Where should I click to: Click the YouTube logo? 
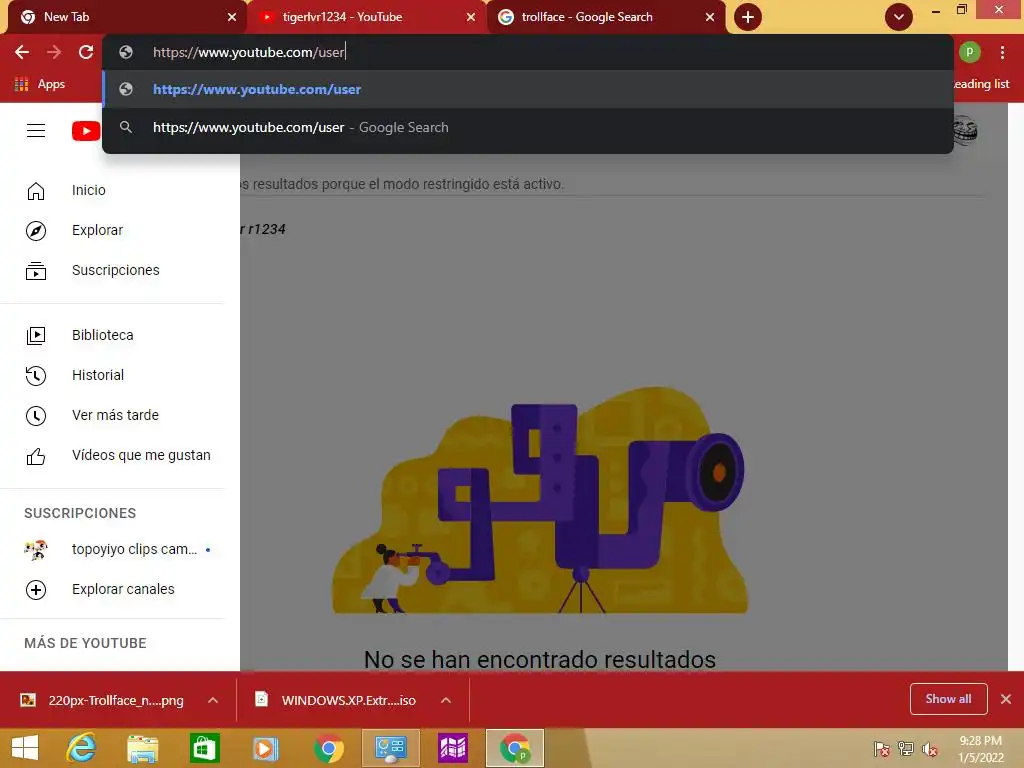pos(86,131)
